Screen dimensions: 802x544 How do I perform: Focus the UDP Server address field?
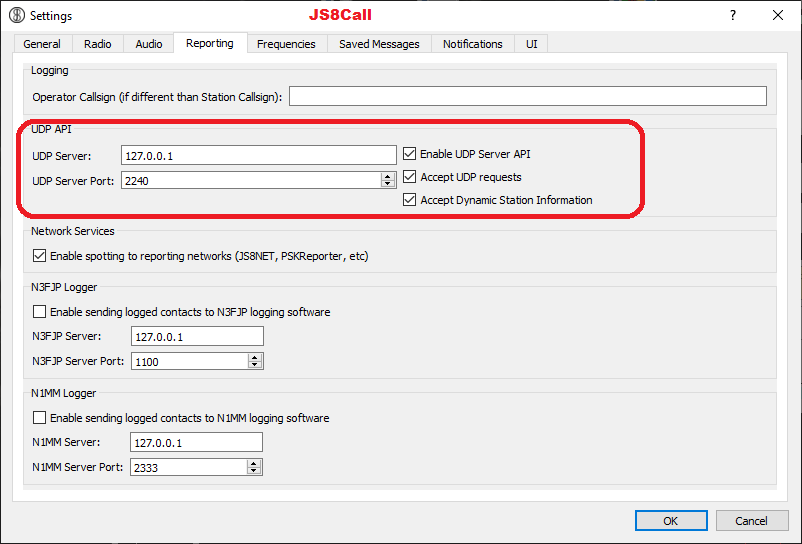[x=258, y=155]
